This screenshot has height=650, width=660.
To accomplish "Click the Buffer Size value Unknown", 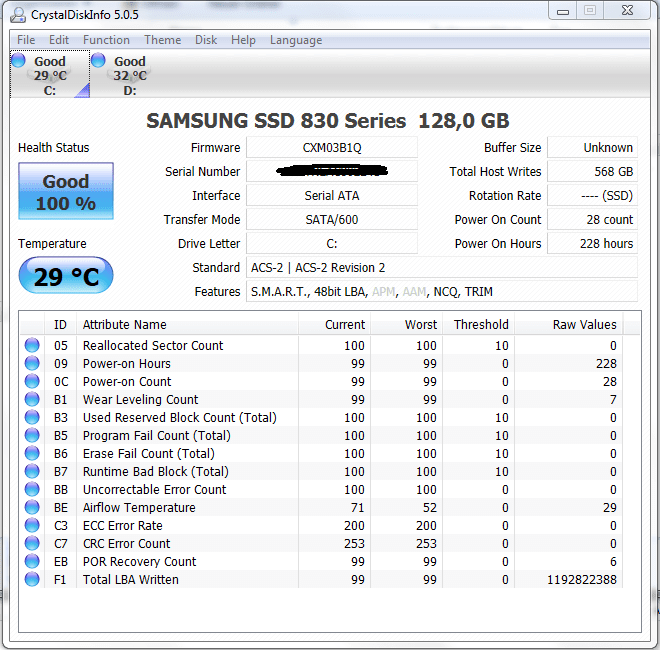I will pos(592,148).
